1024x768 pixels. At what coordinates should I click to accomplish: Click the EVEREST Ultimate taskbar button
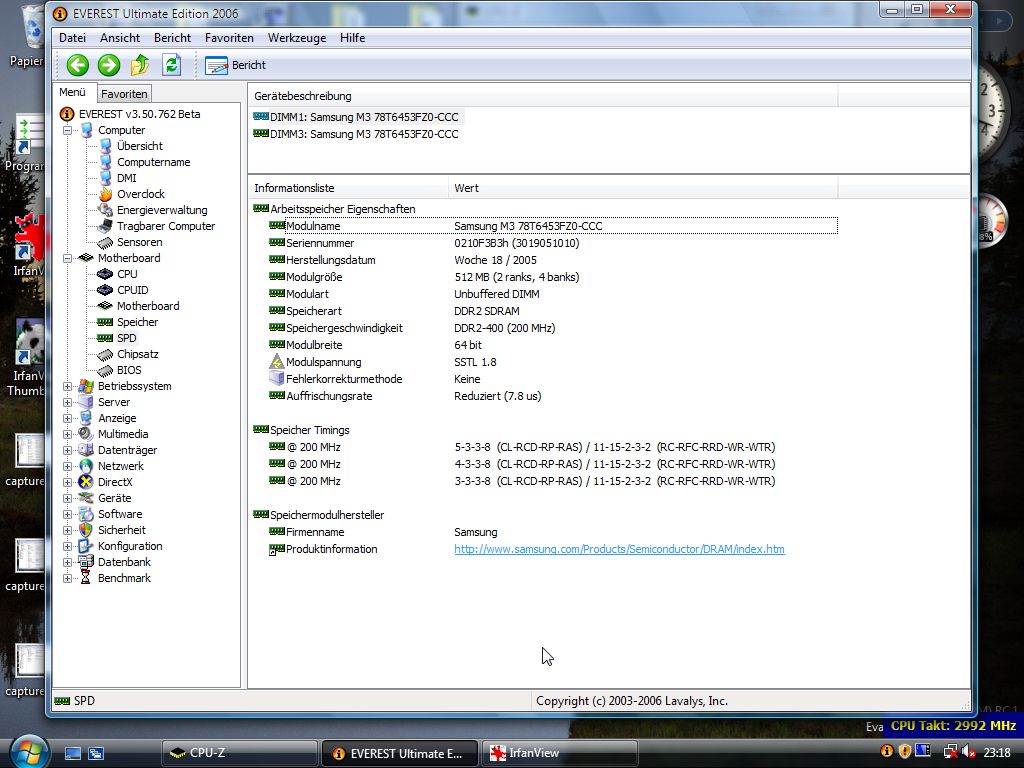pos(399,753)
